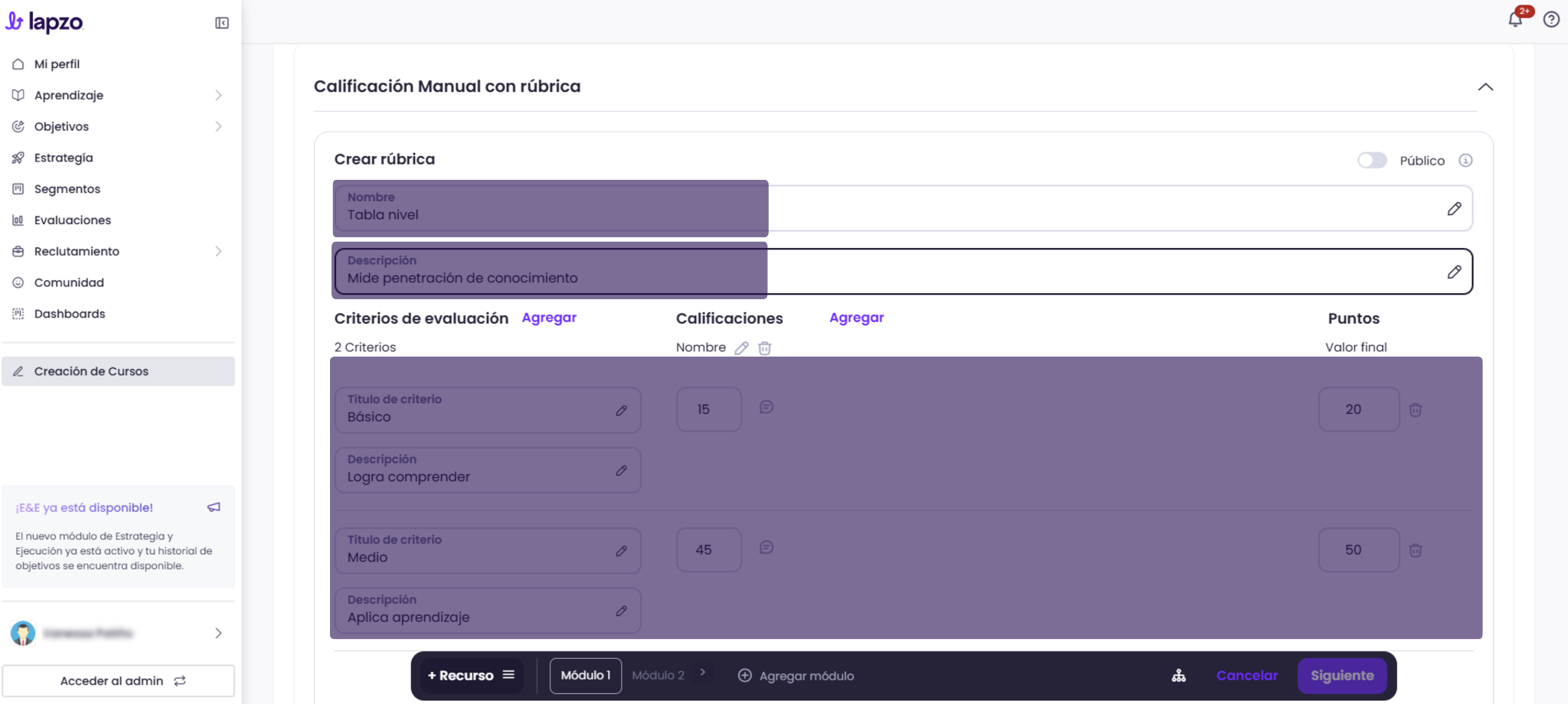
Task: Open the course structure hierarchy icon
Action: pos(1179,676)
